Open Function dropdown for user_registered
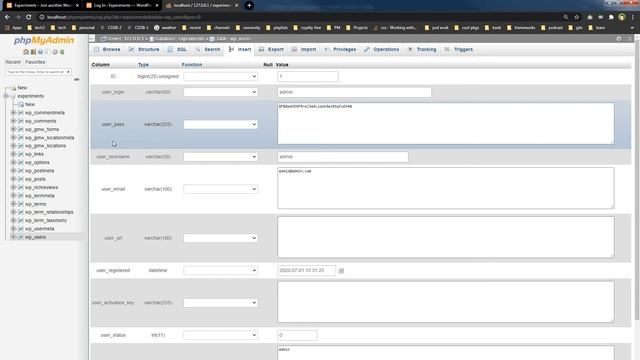 [220, 270]
